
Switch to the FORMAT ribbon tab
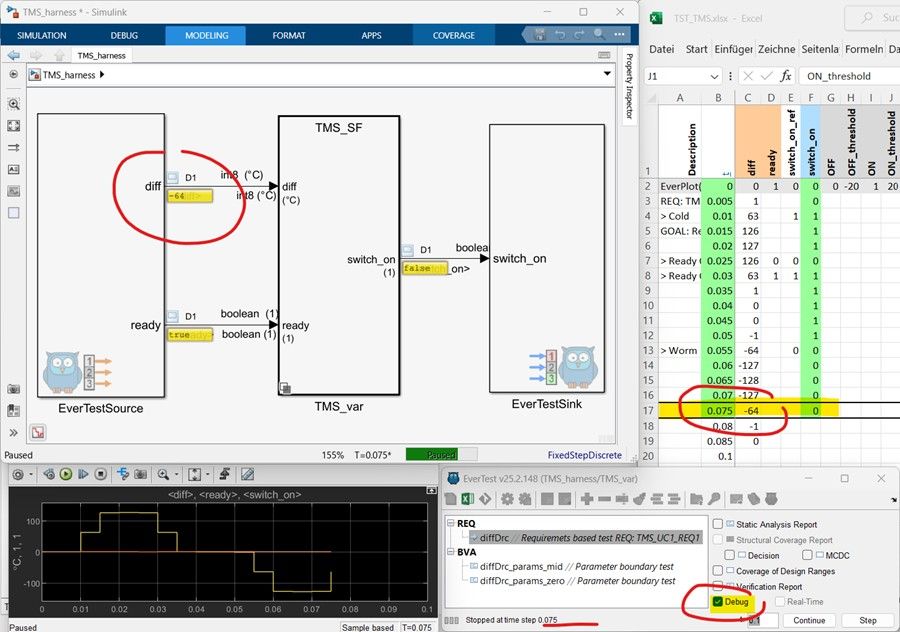tap(289, 35)
